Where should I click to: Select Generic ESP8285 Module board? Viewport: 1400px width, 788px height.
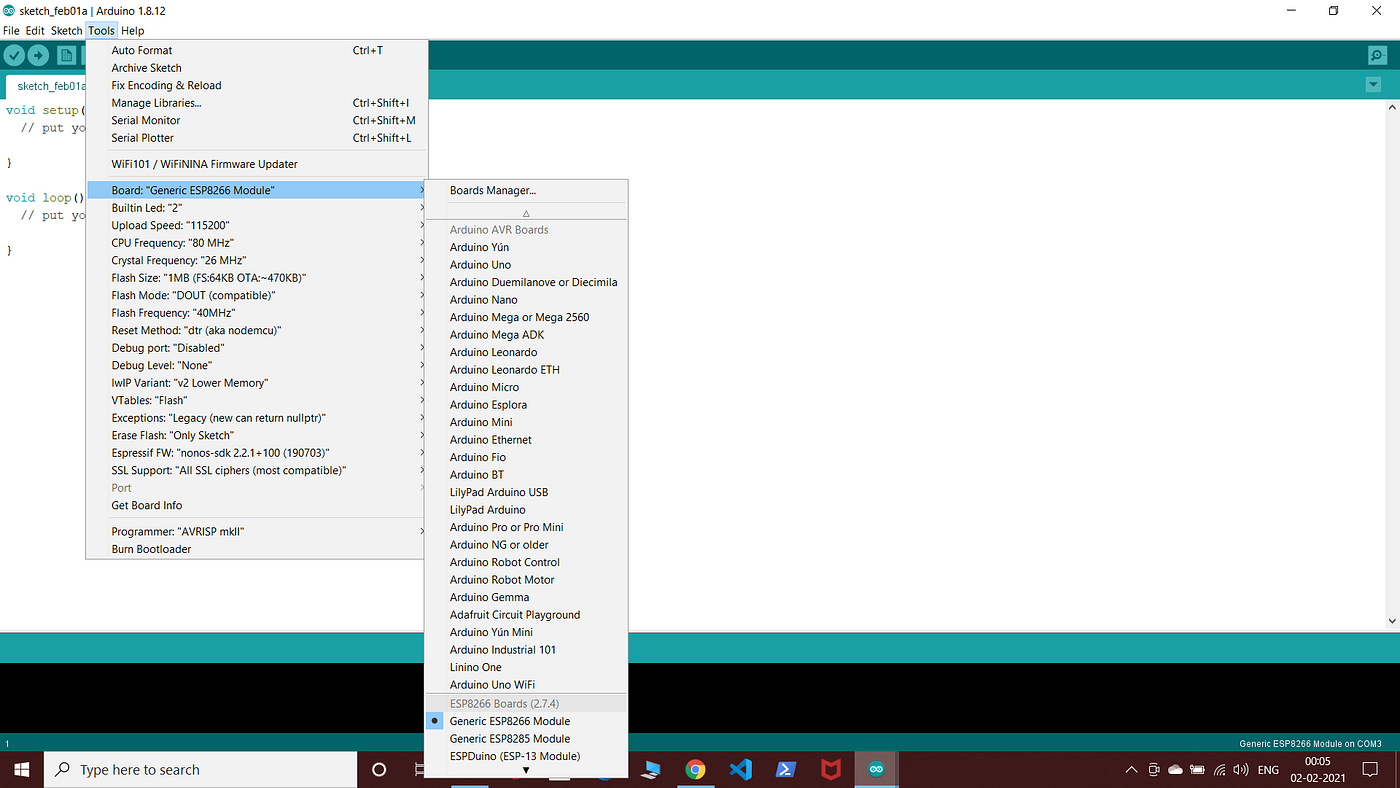click(x=526, y=739)
